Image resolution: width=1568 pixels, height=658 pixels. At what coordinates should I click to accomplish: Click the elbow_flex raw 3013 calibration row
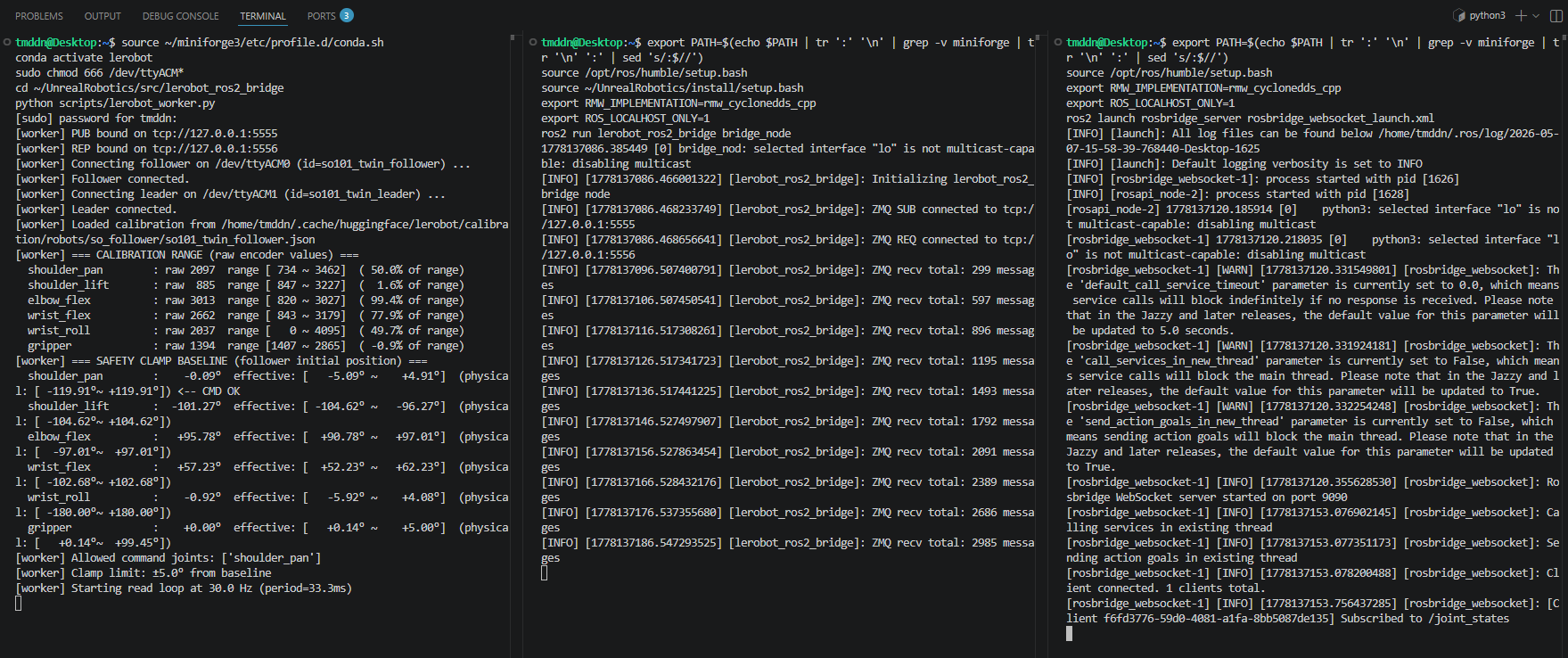click(x=246, y=300)
